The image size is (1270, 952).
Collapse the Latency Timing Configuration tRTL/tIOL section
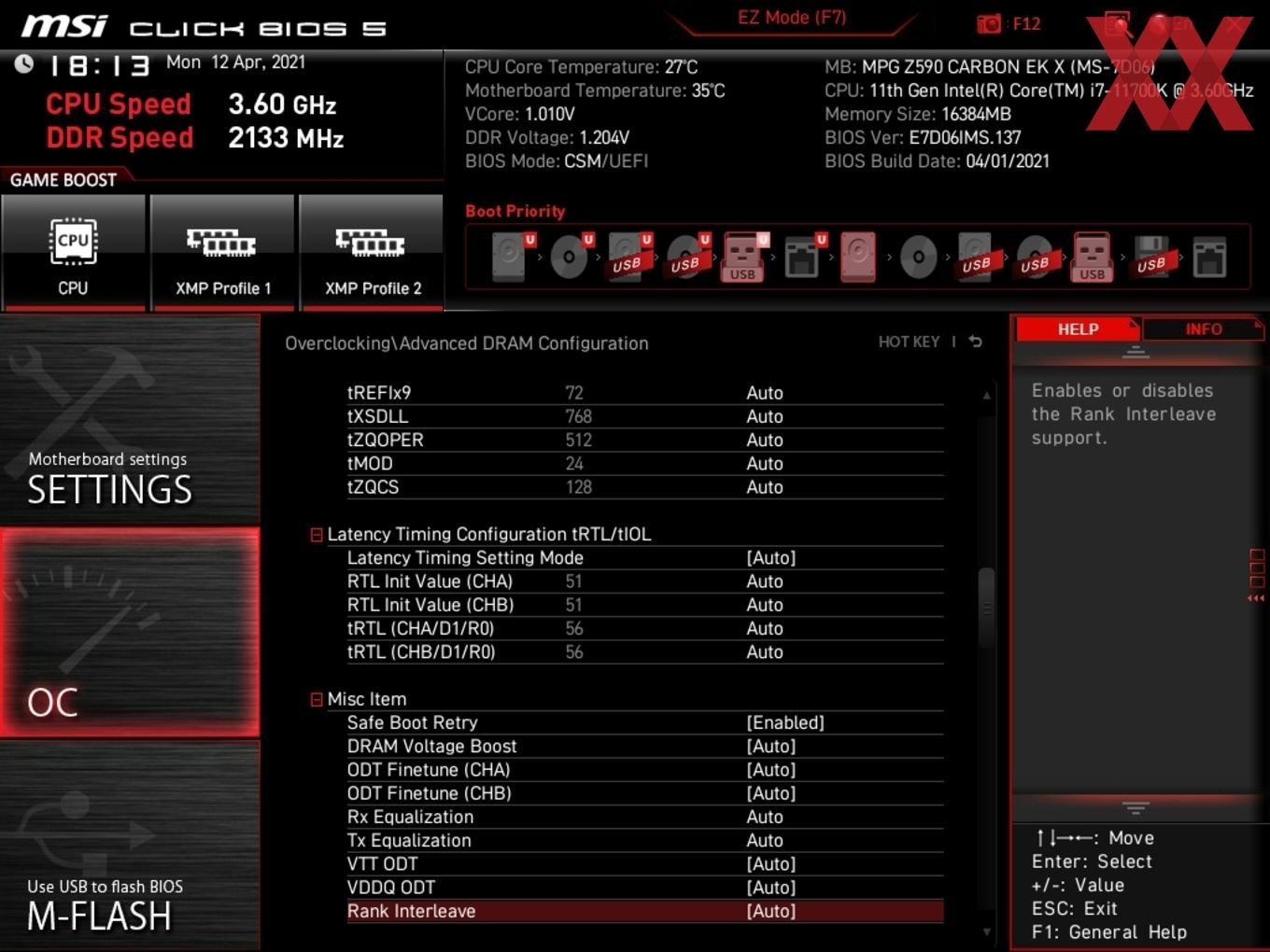coord(317,535)
